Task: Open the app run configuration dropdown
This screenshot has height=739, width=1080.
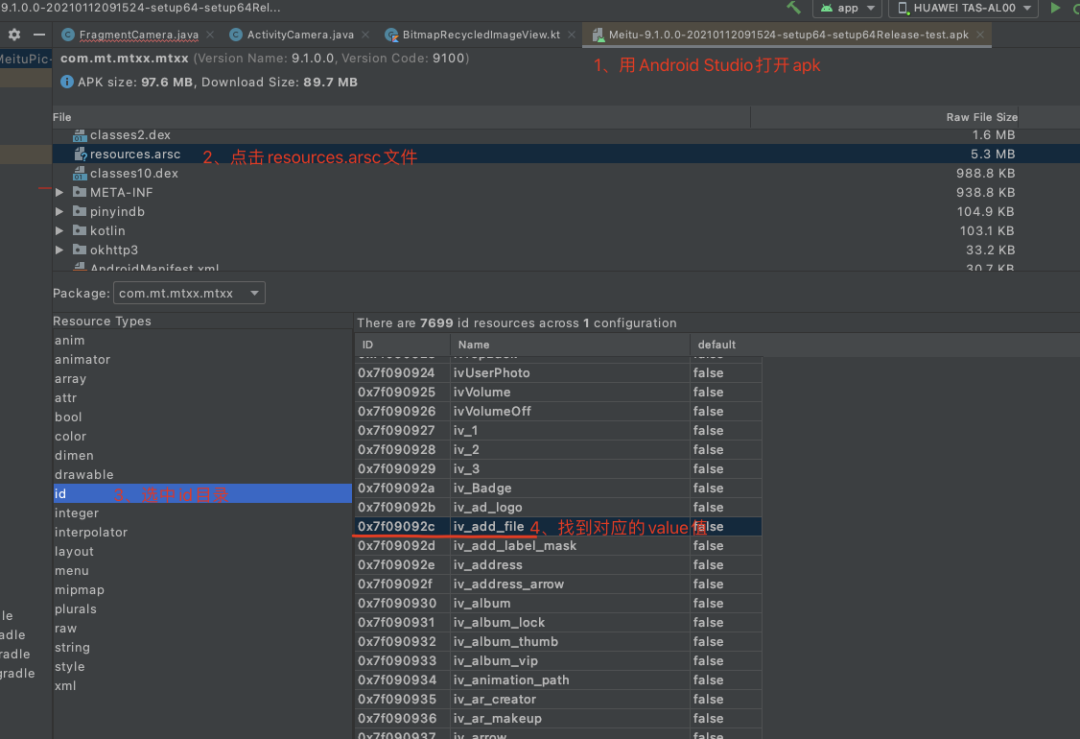Action: 846,8
